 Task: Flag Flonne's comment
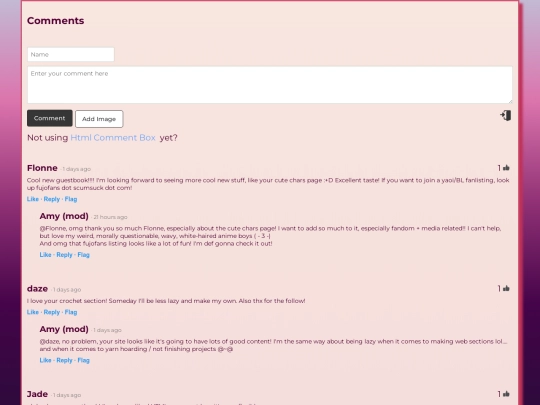tap(71, 199)
